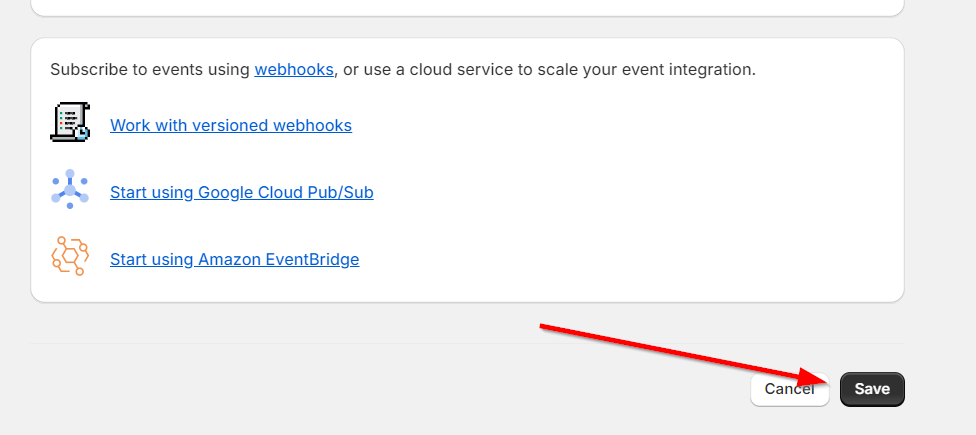Follow the Amazon EventBridge setup link
976x435 pixels.
tap(234, 259)
